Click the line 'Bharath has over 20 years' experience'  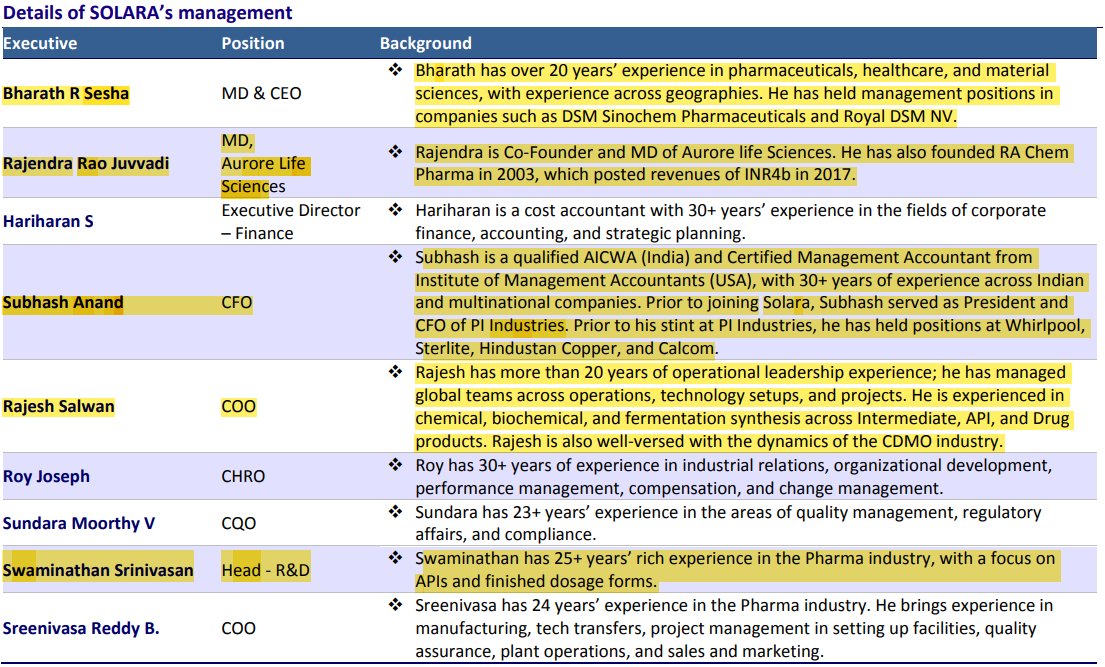[x=732, y=71]
